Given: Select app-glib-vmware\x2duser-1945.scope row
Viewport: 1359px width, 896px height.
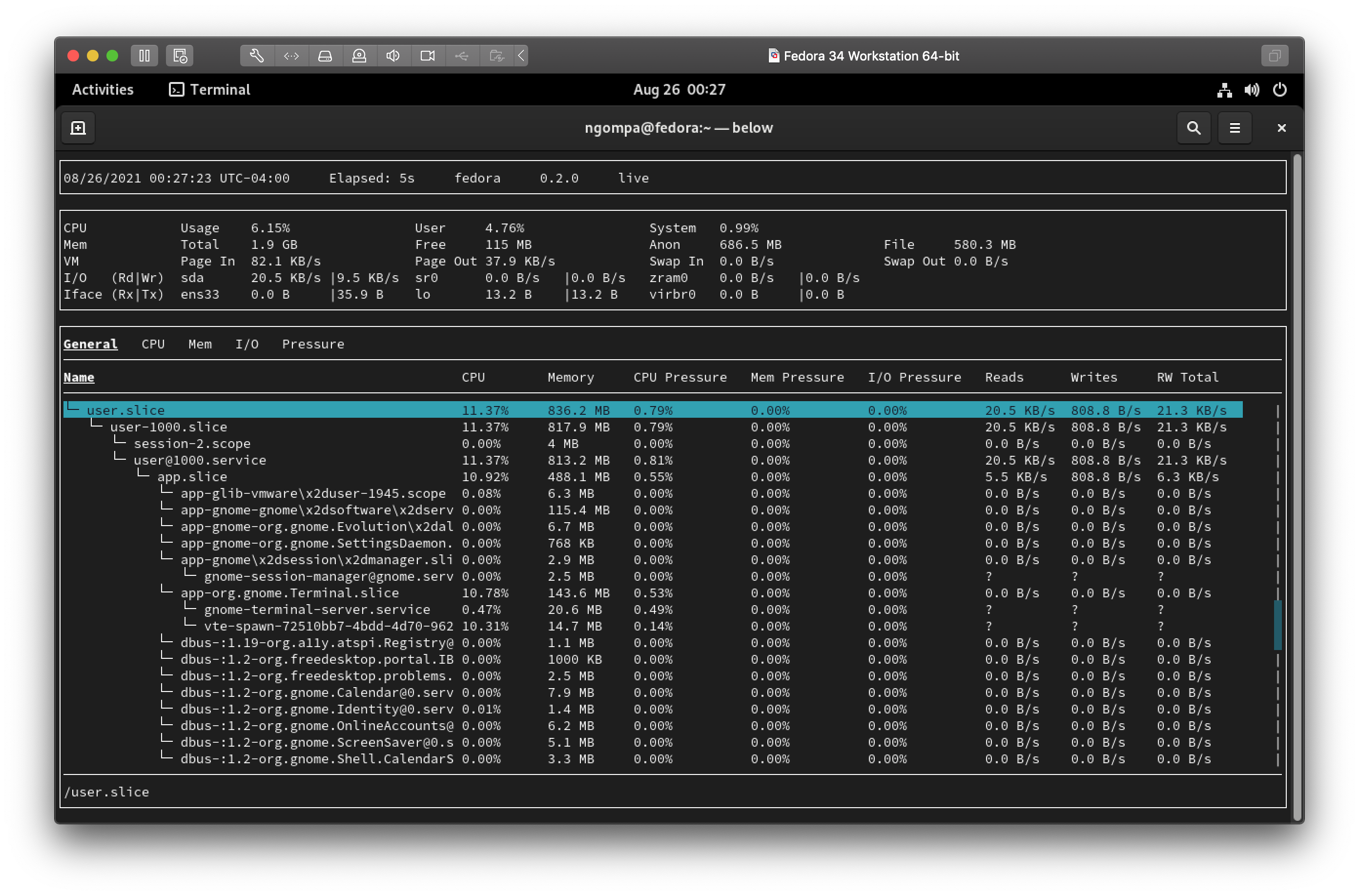Looking at the screenshot, I should (653, 493).
